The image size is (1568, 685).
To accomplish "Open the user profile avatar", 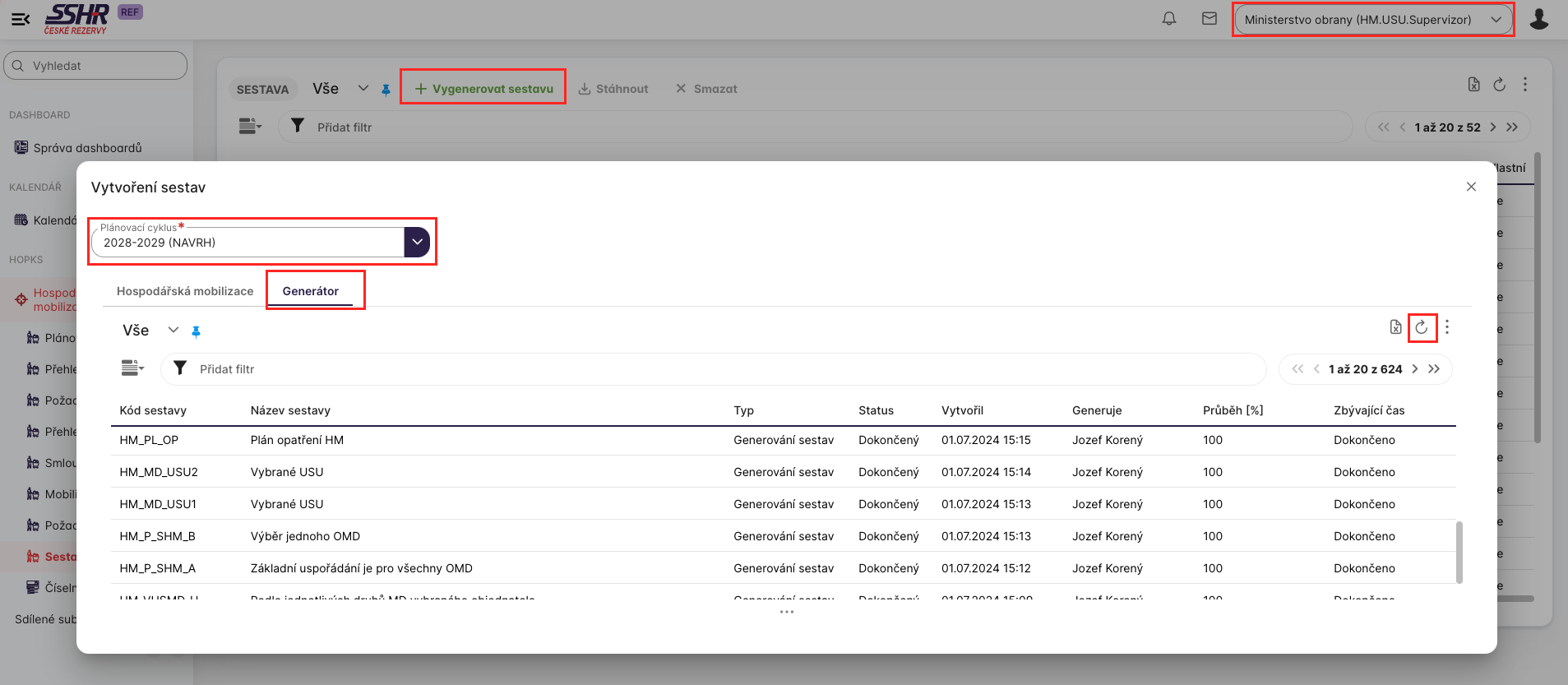I will pyautogui.click(x=1538, y=19).
